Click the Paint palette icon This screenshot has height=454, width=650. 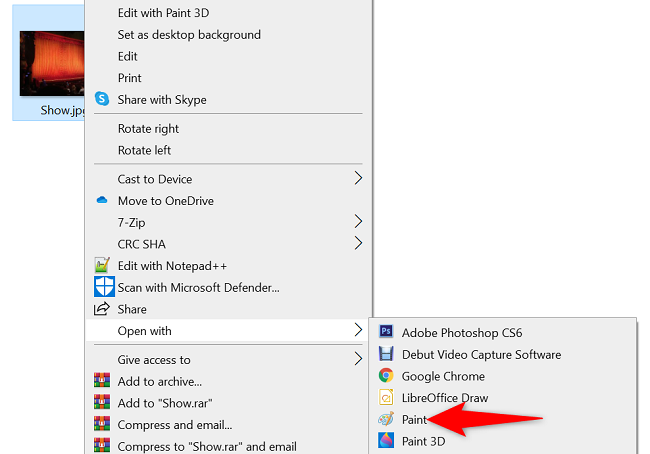[x=386, y=419]
